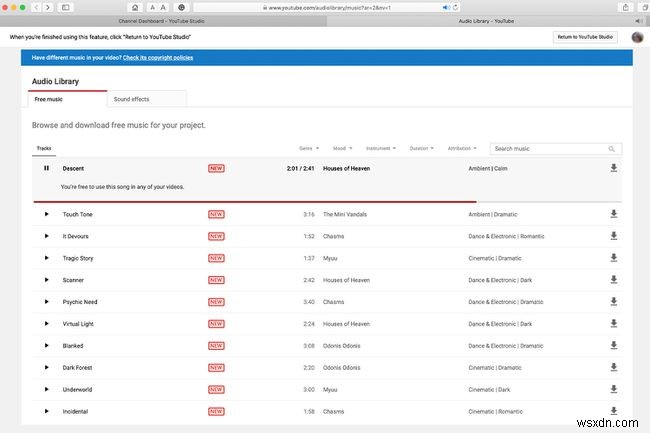The height and width of the screenshot is (433, 650).
Task: Open the Attribution filter dropdown
Action: click(x=462, y=148)
